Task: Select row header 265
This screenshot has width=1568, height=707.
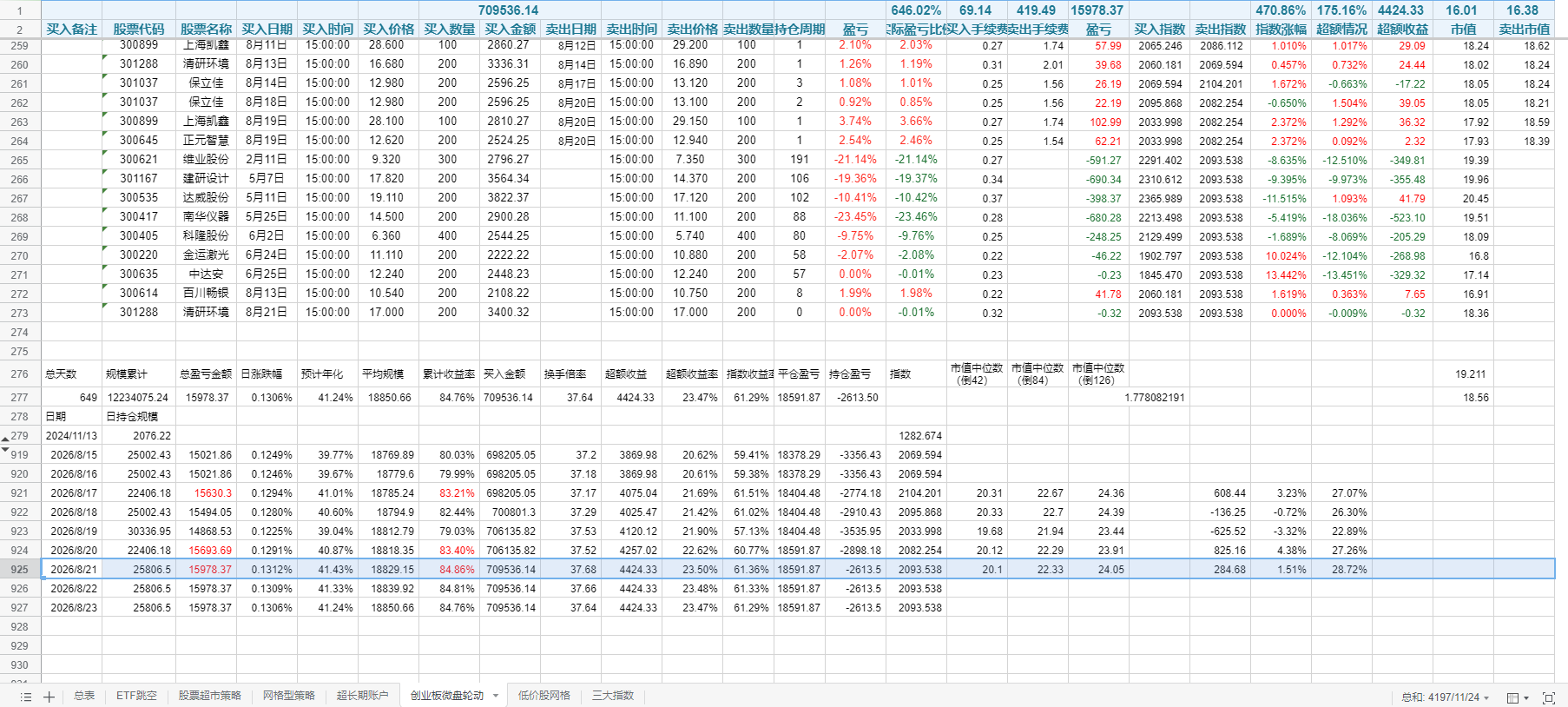Action: click(20, 160)
